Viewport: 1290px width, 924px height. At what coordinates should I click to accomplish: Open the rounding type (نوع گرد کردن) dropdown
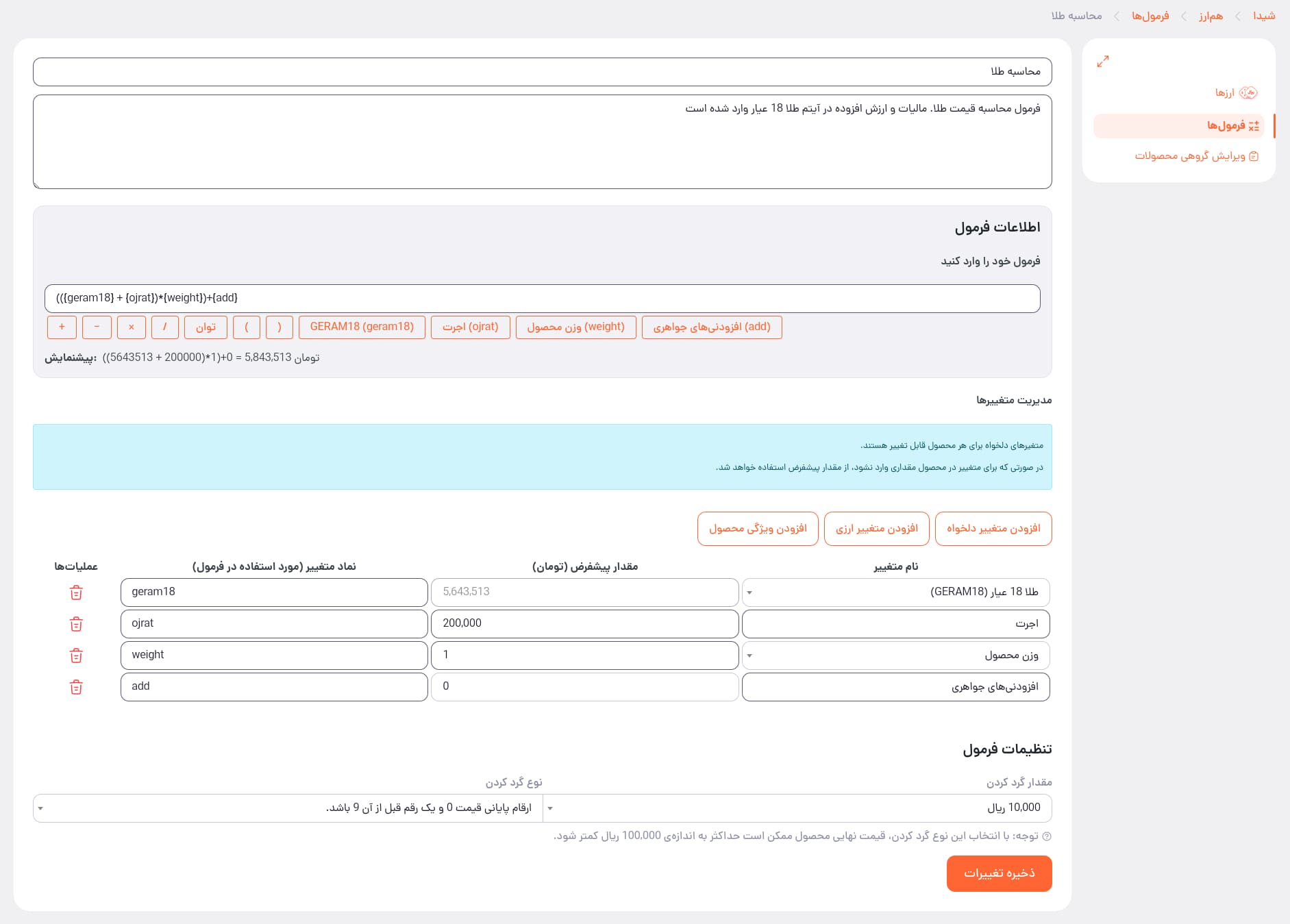click(x=288, y=808)
